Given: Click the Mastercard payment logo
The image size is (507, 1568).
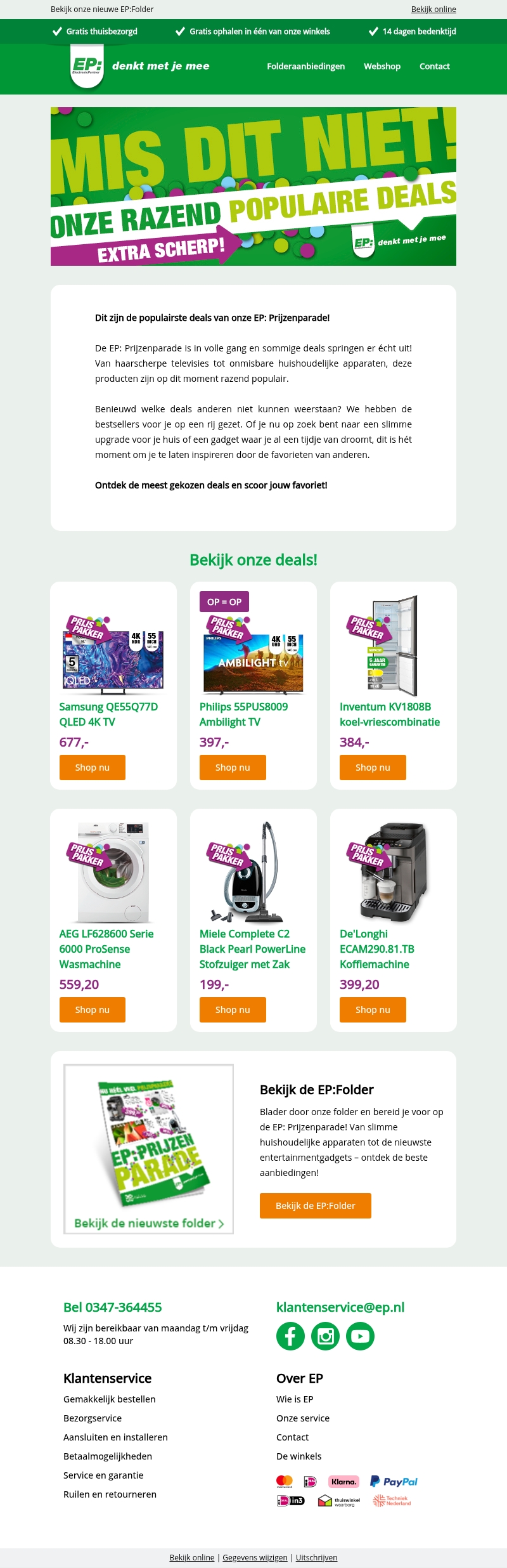Looking at the screenshot, I should click(x=285, y=1482).
